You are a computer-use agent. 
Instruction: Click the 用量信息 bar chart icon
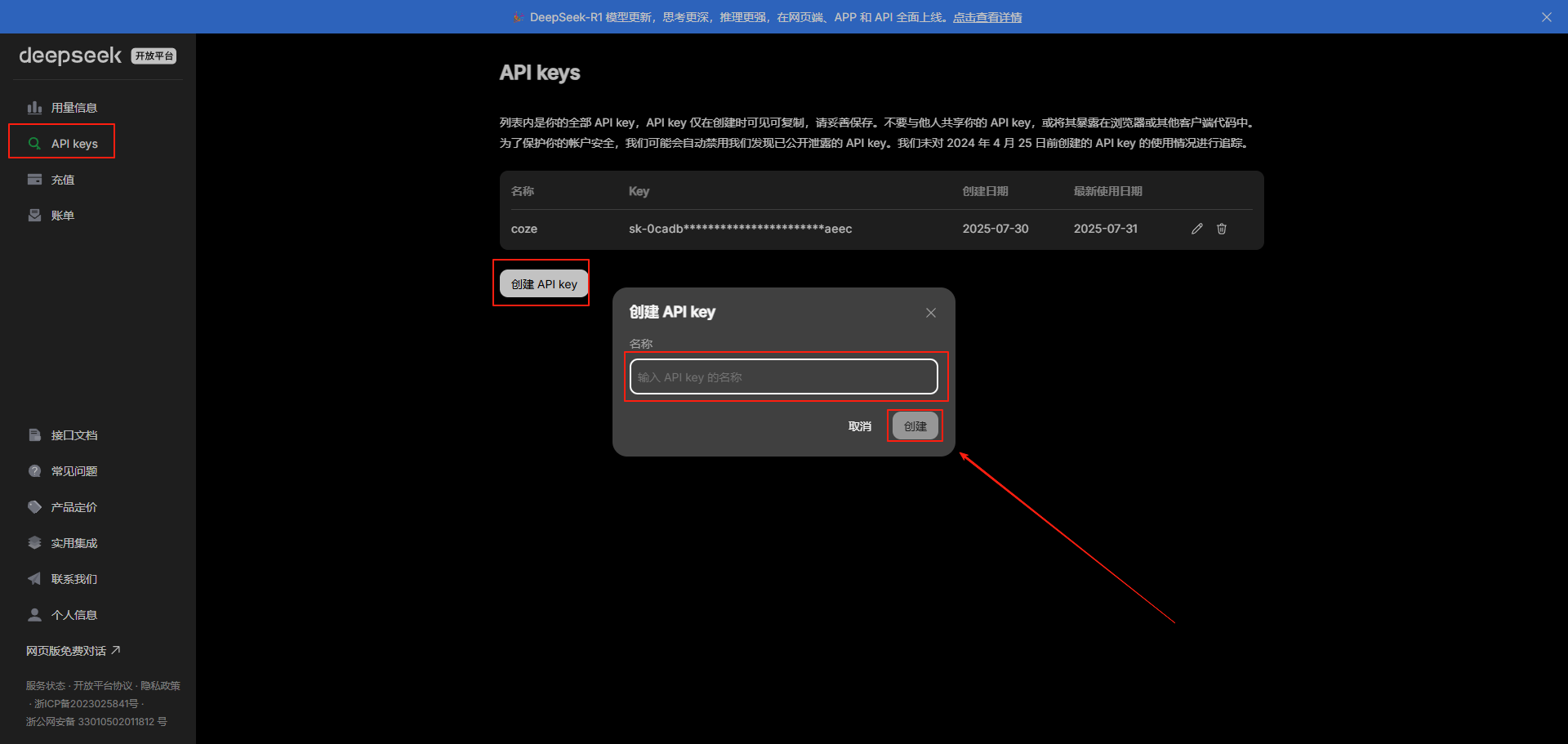point(34,108)
